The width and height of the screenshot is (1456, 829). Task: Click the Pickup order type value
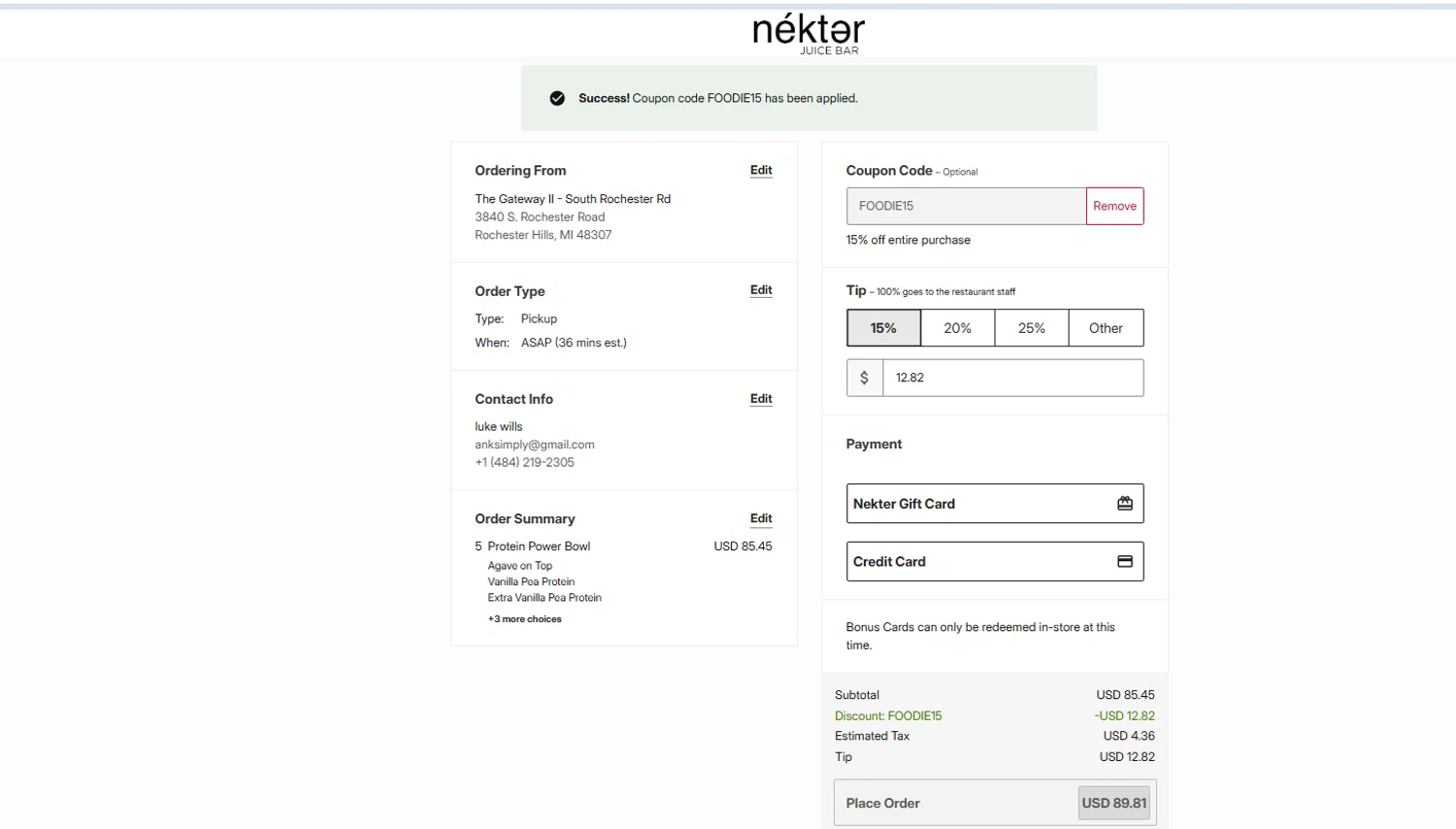pos(539,319)
